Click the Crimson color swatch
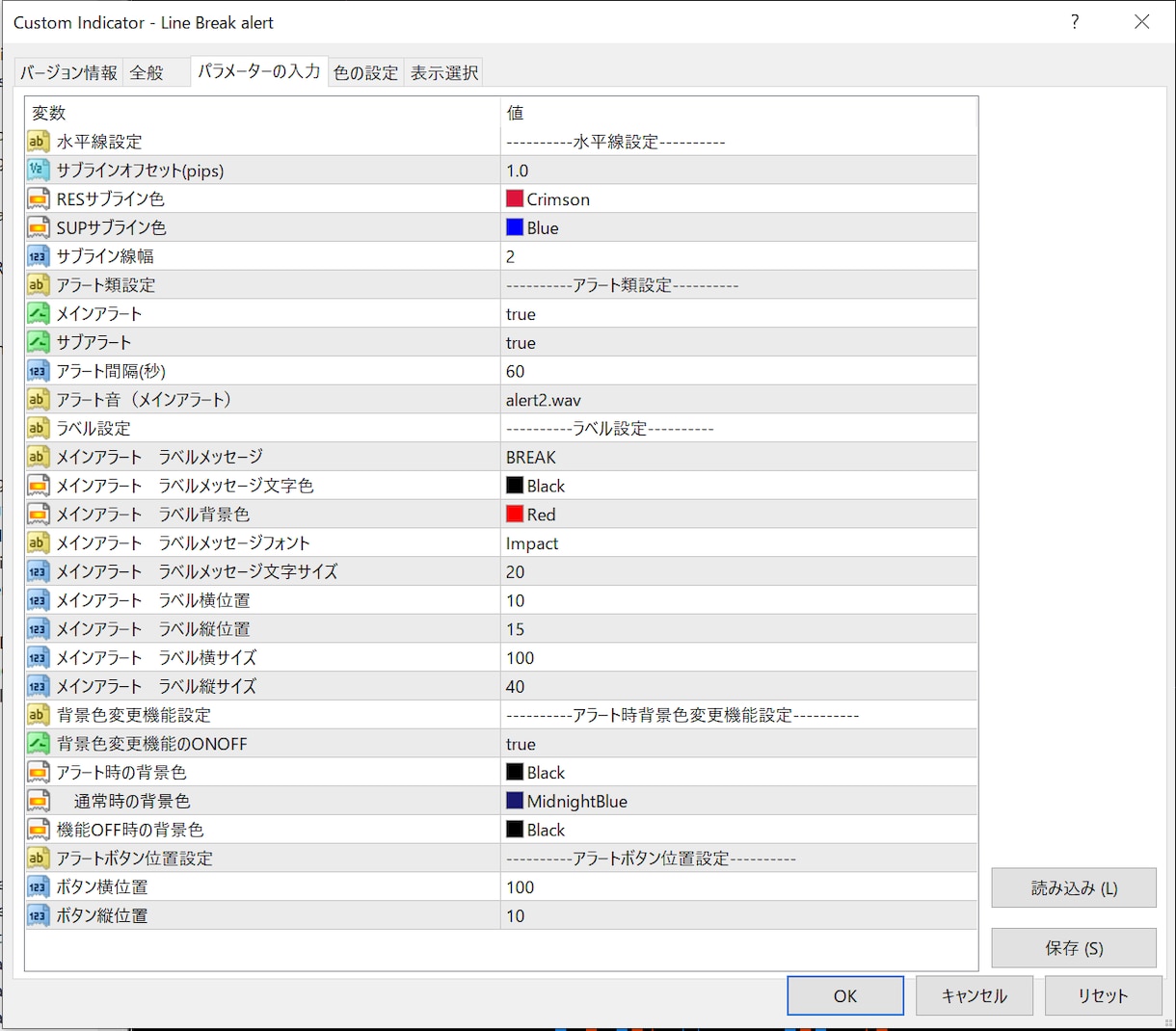Viewport: 1176px width, 1031px height. coord(515,198)
